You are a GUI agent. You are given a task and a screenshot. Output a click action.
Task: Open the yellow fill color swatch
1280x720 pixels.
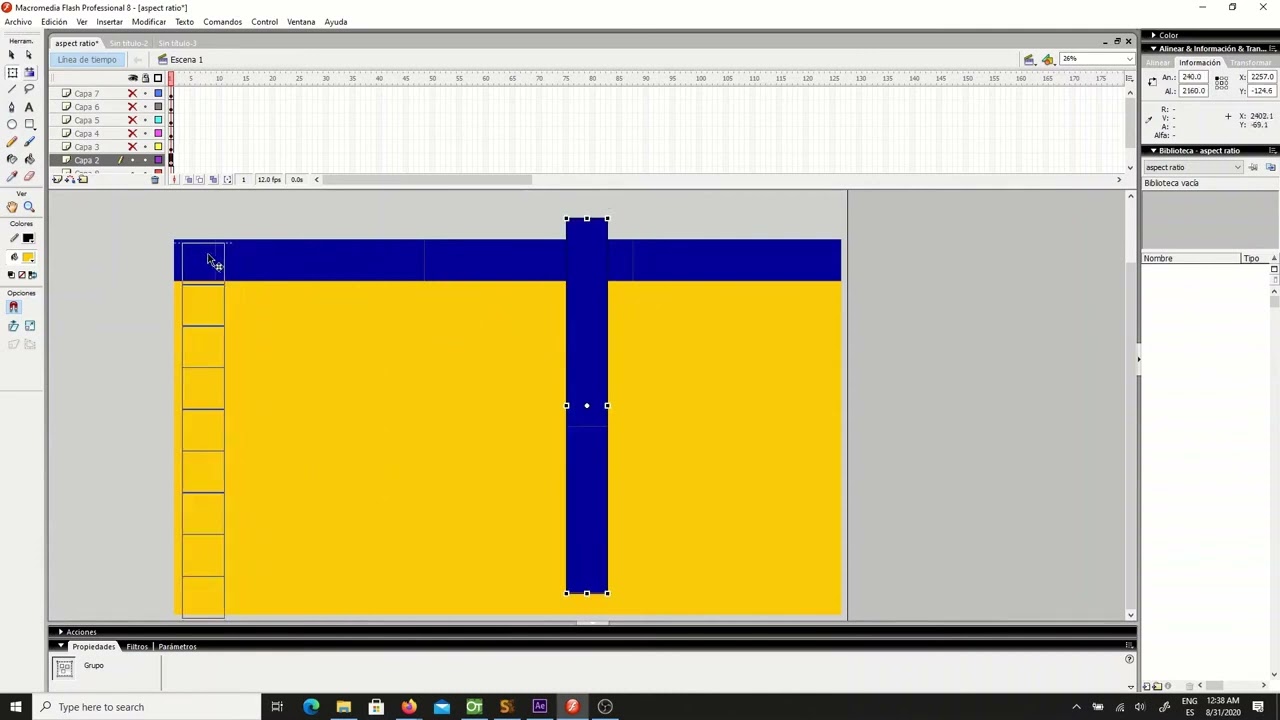tap(29, 258)
